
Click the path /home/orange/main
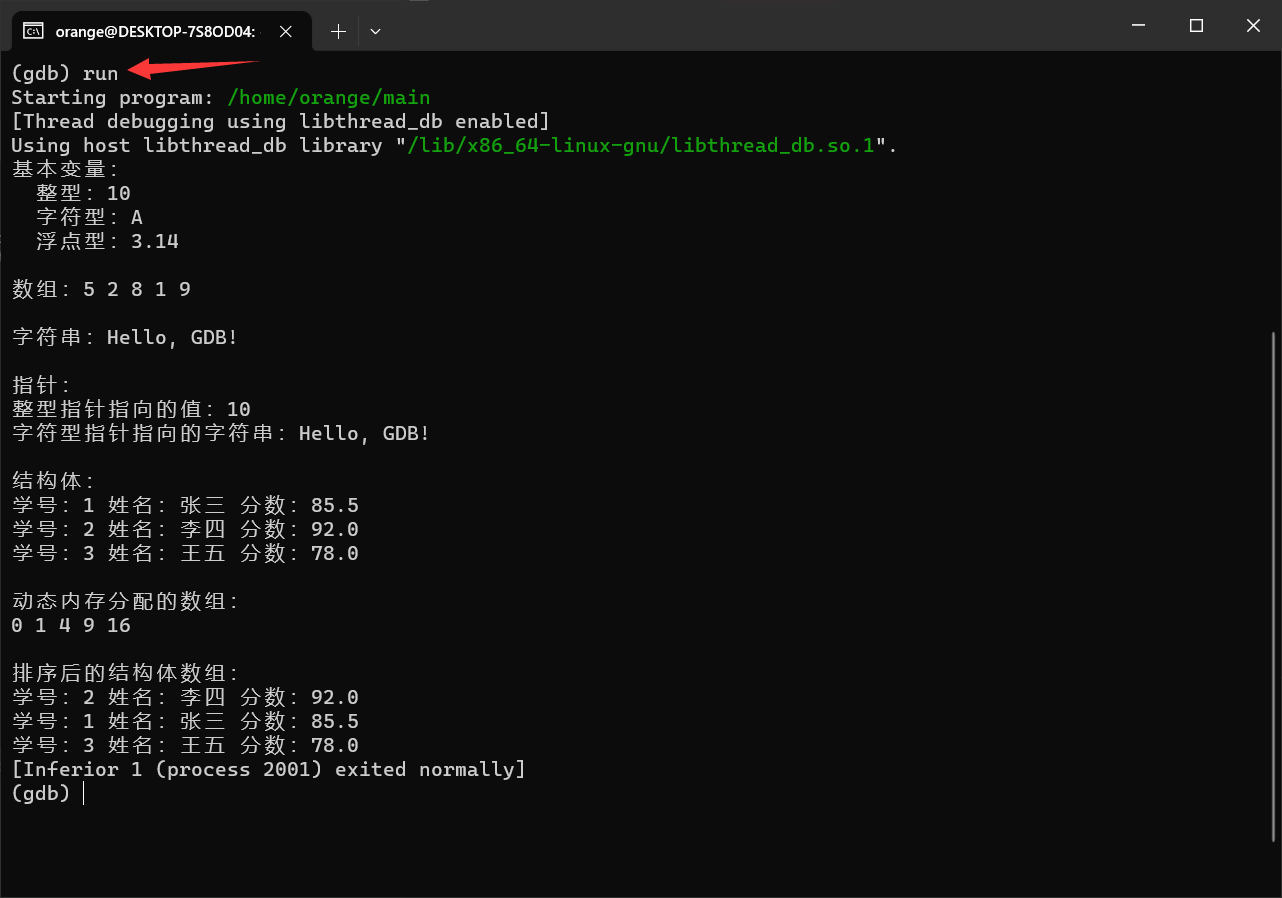click(x=329, y=98)
